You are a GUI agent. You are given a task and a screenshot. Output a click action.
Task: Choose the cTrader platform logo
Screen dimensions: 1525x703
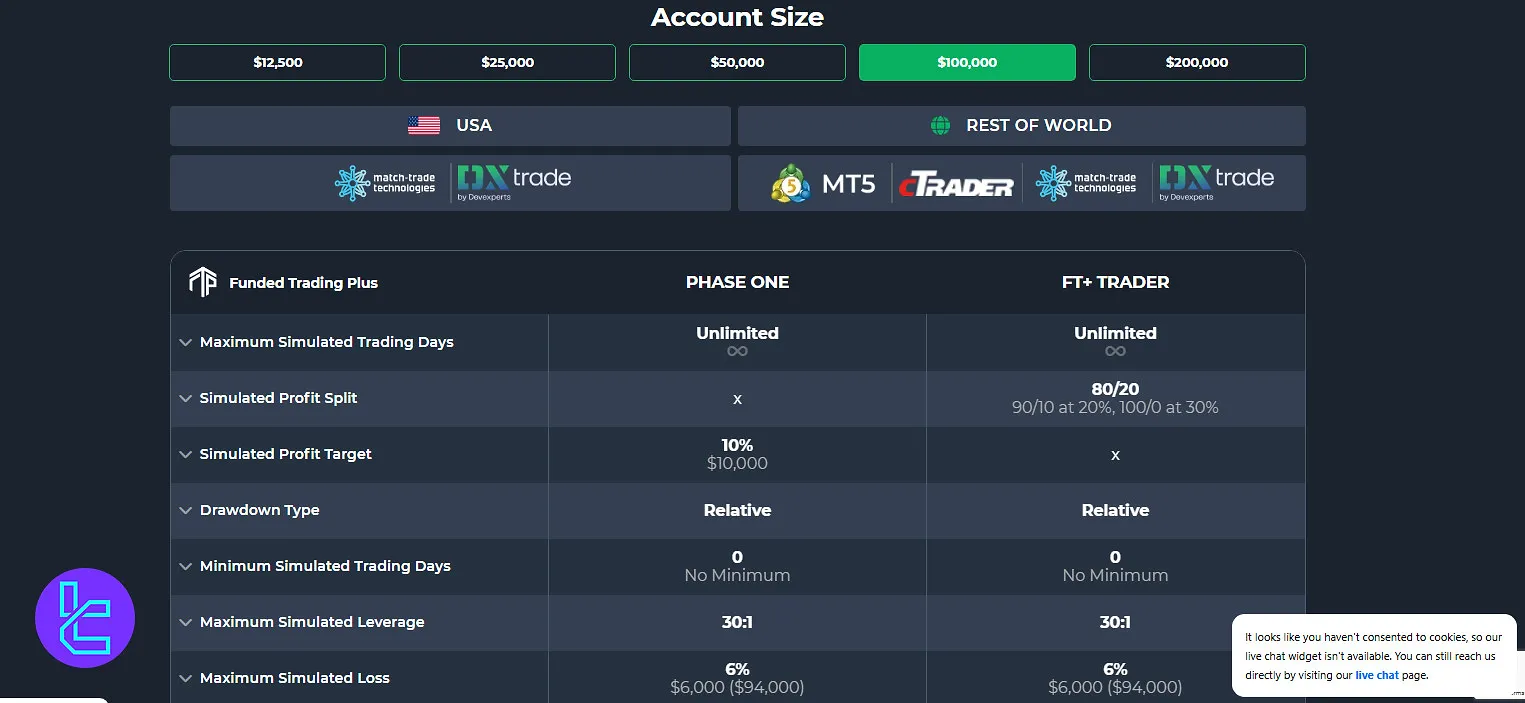click(955, 183)
